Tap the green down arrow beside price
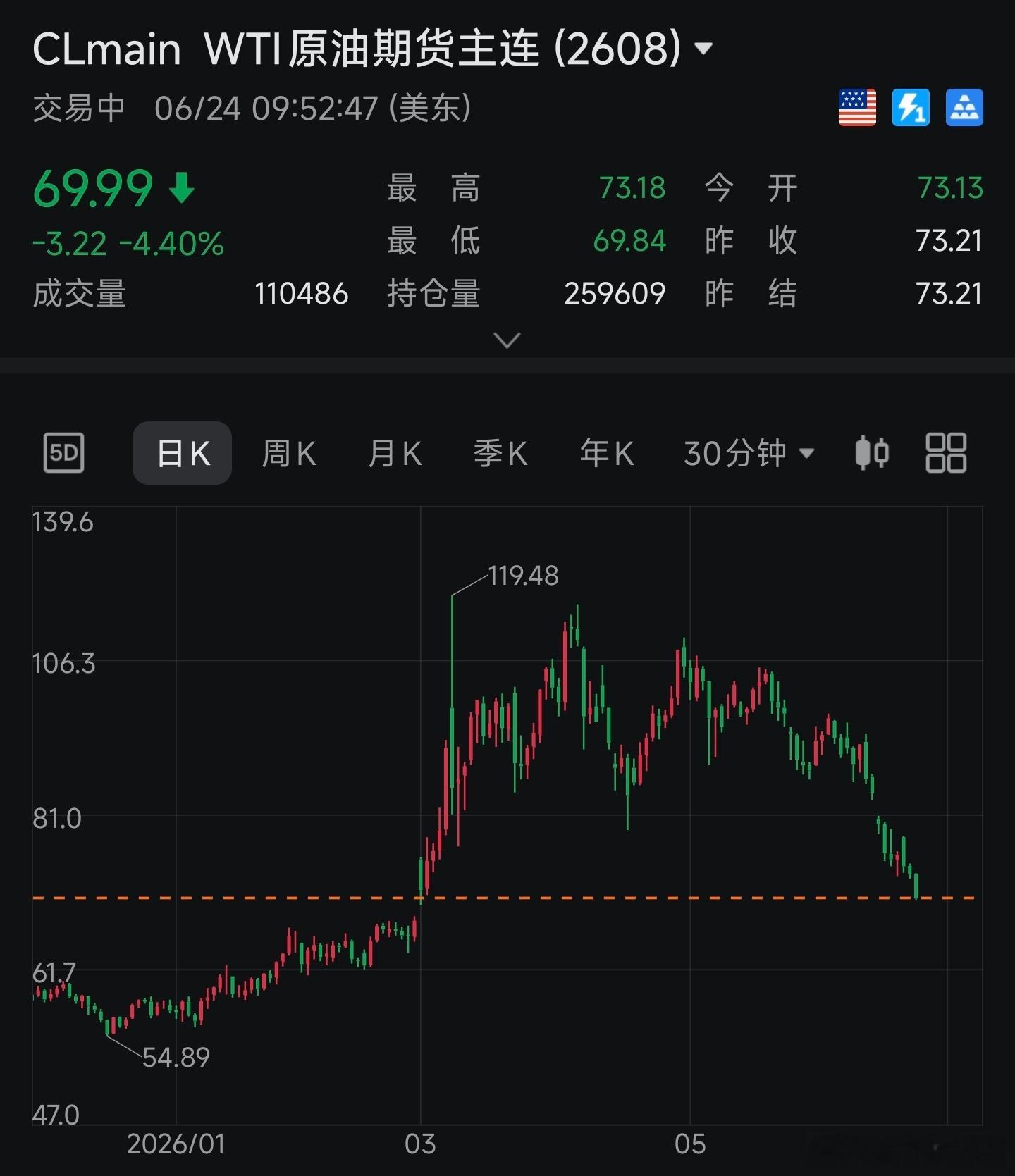This screenshot has width=1015, height=1176. pyautogui.click(x=182, y=189)
